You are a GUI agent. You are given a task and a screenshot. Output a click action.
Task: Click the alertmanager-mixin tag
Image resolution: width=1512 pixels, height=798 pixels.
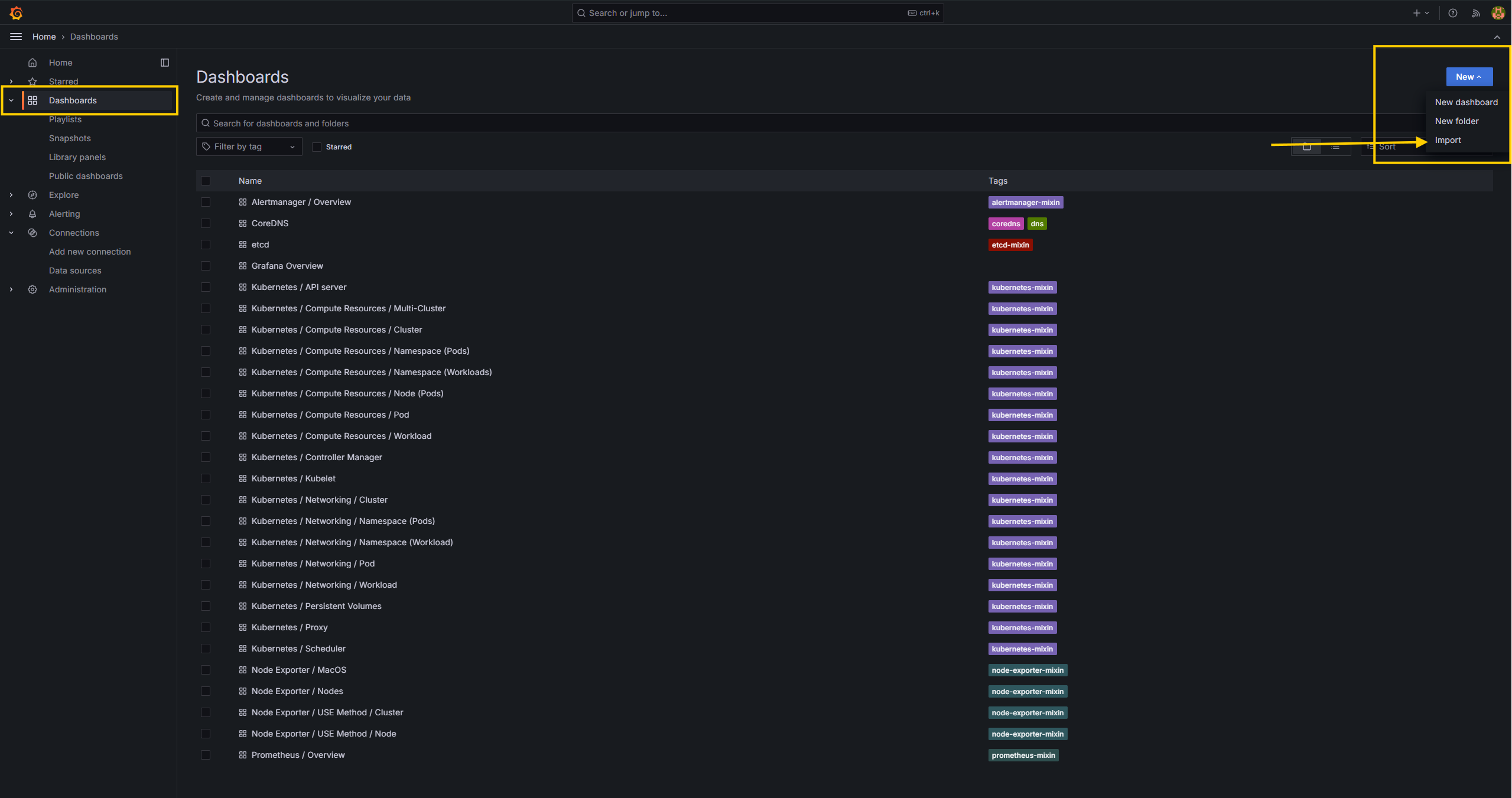tap(1025, 203)
